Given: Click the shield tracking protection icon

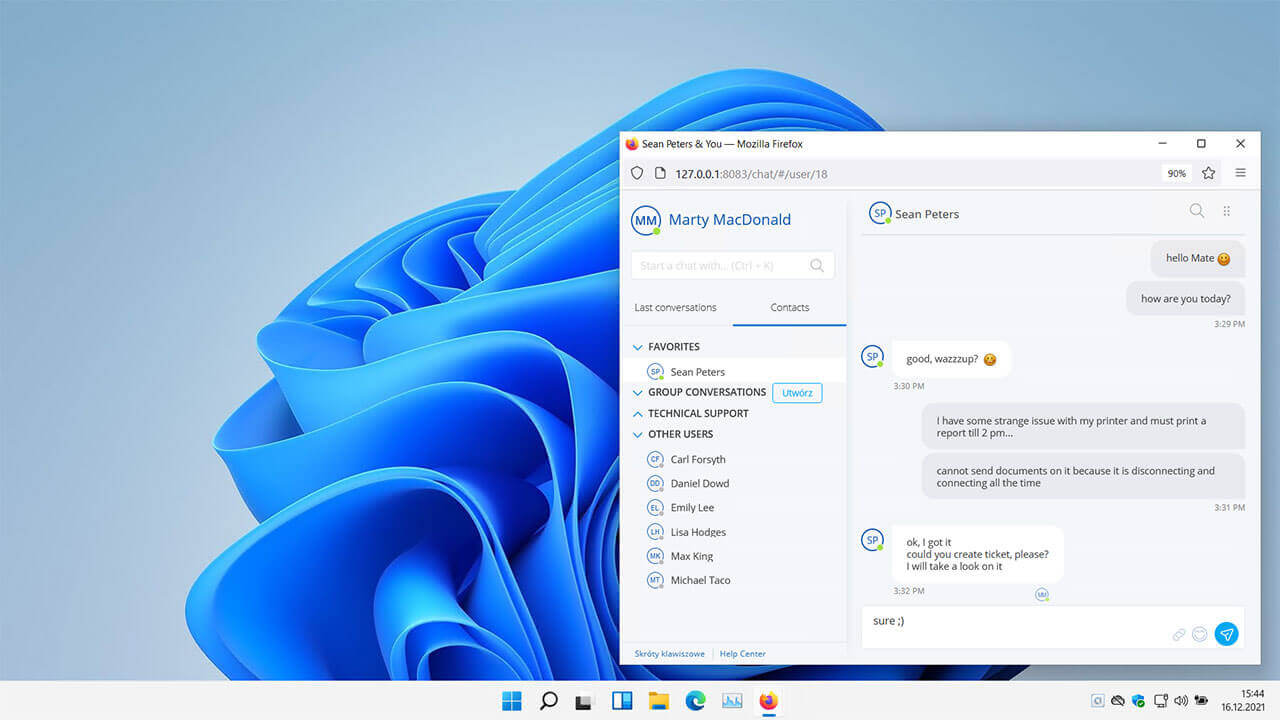Looking at the screenshot, I should tap(637, 173).
